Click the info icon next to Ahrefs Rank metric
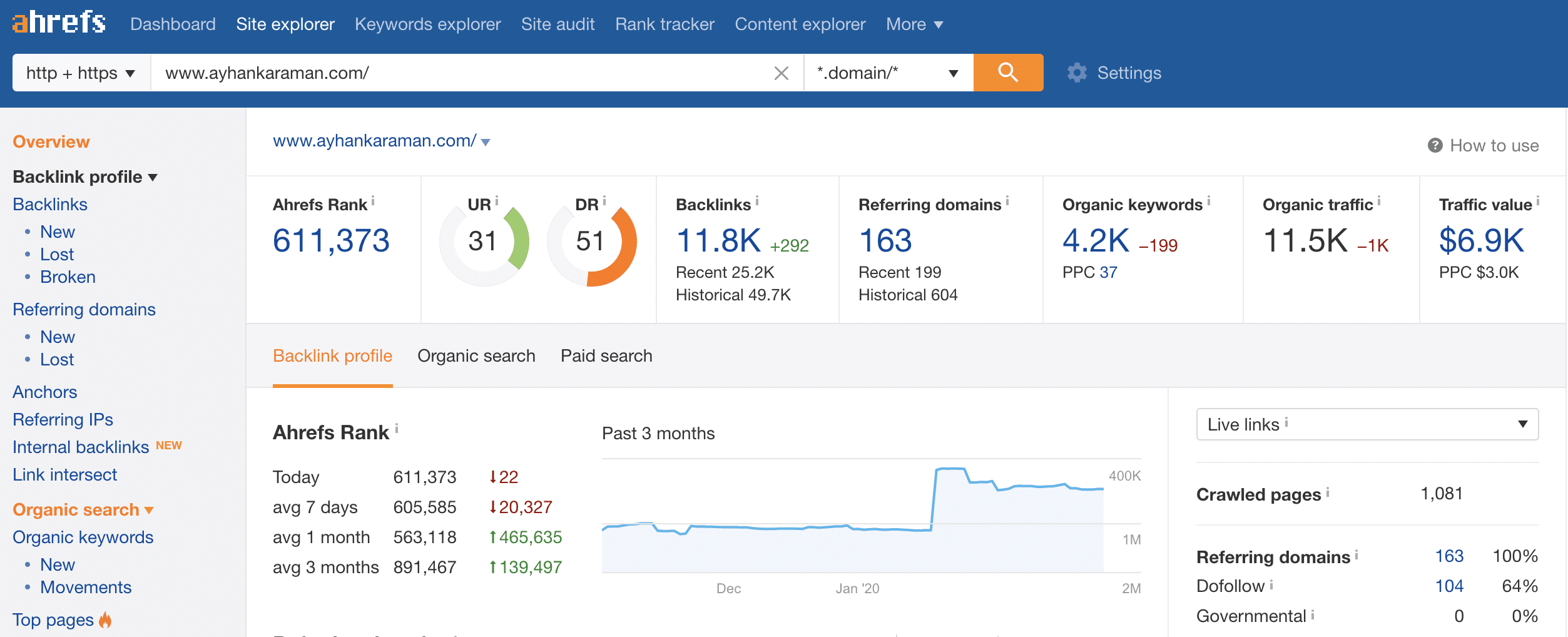The width and height of the screenshot is (1568, 637). (373, 201)
